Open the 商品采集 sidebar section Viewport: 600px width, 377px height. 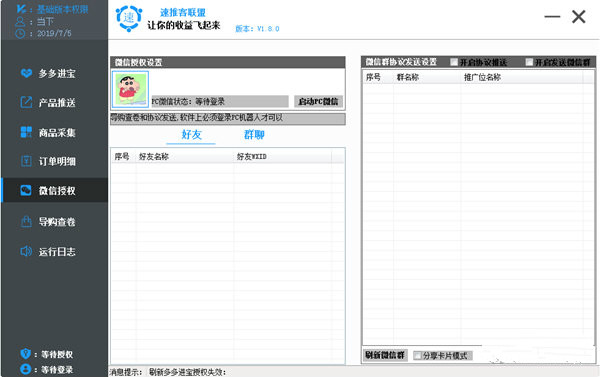(x=54, y=132)
